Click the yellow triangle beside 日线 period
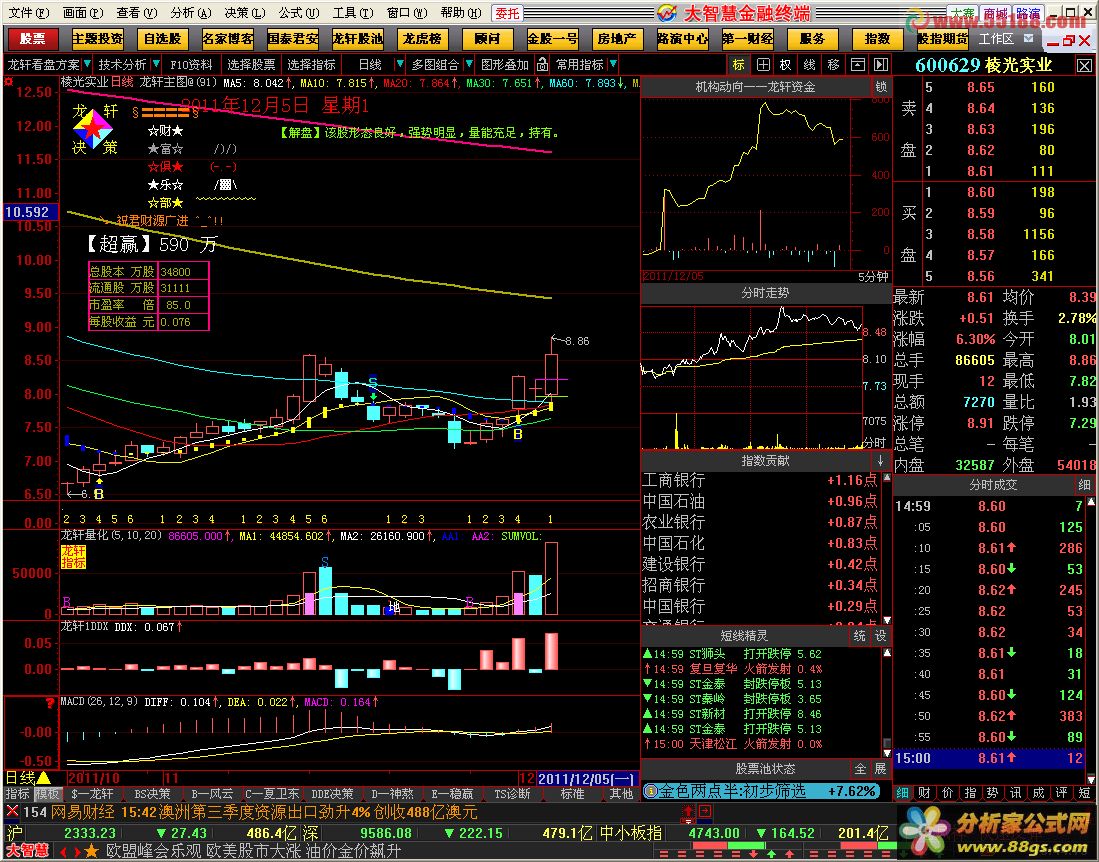The height and width of the screenshot is (862, 1099). 43,777
